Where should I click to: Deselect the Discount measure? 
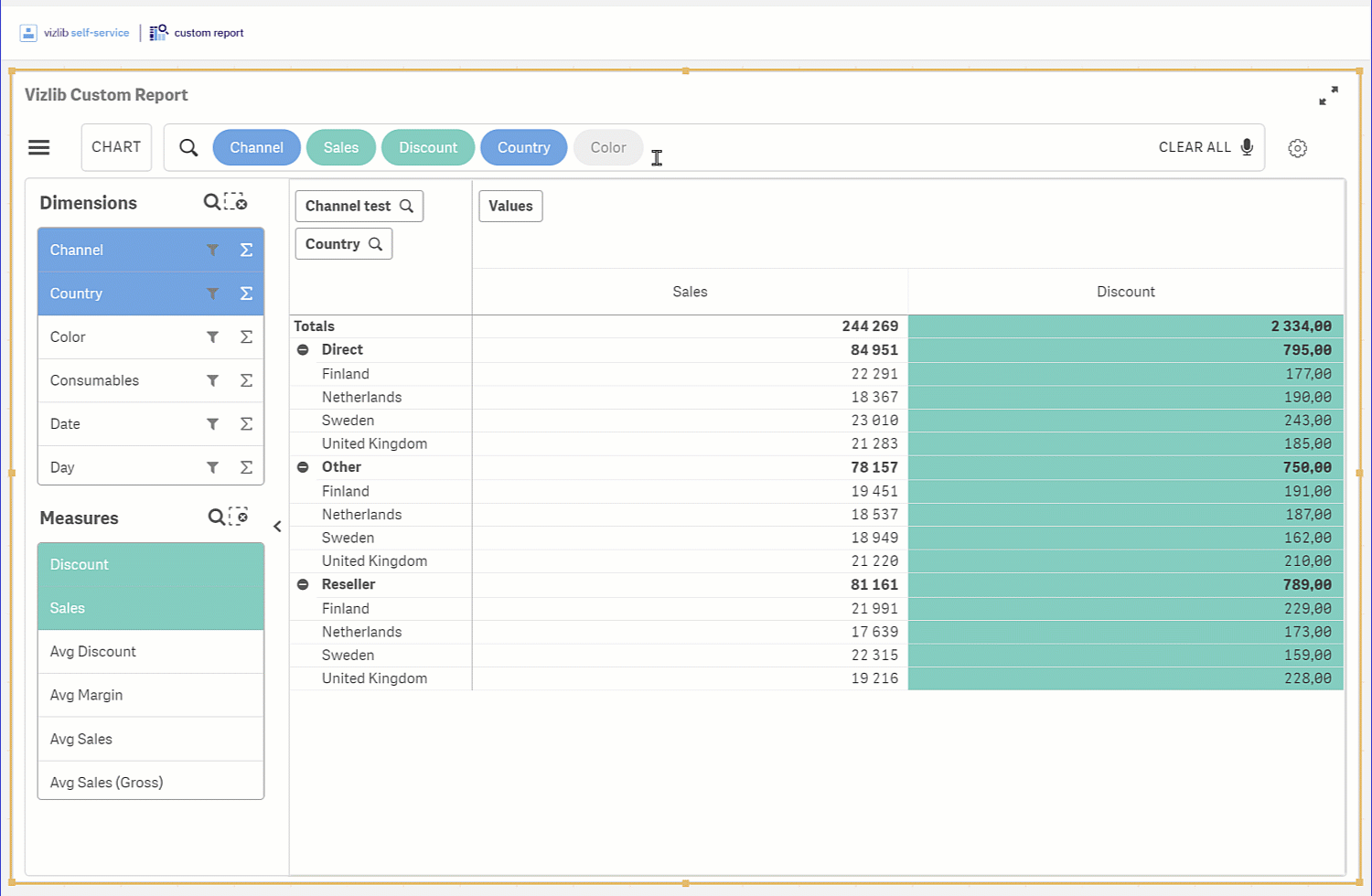point(151,565)
